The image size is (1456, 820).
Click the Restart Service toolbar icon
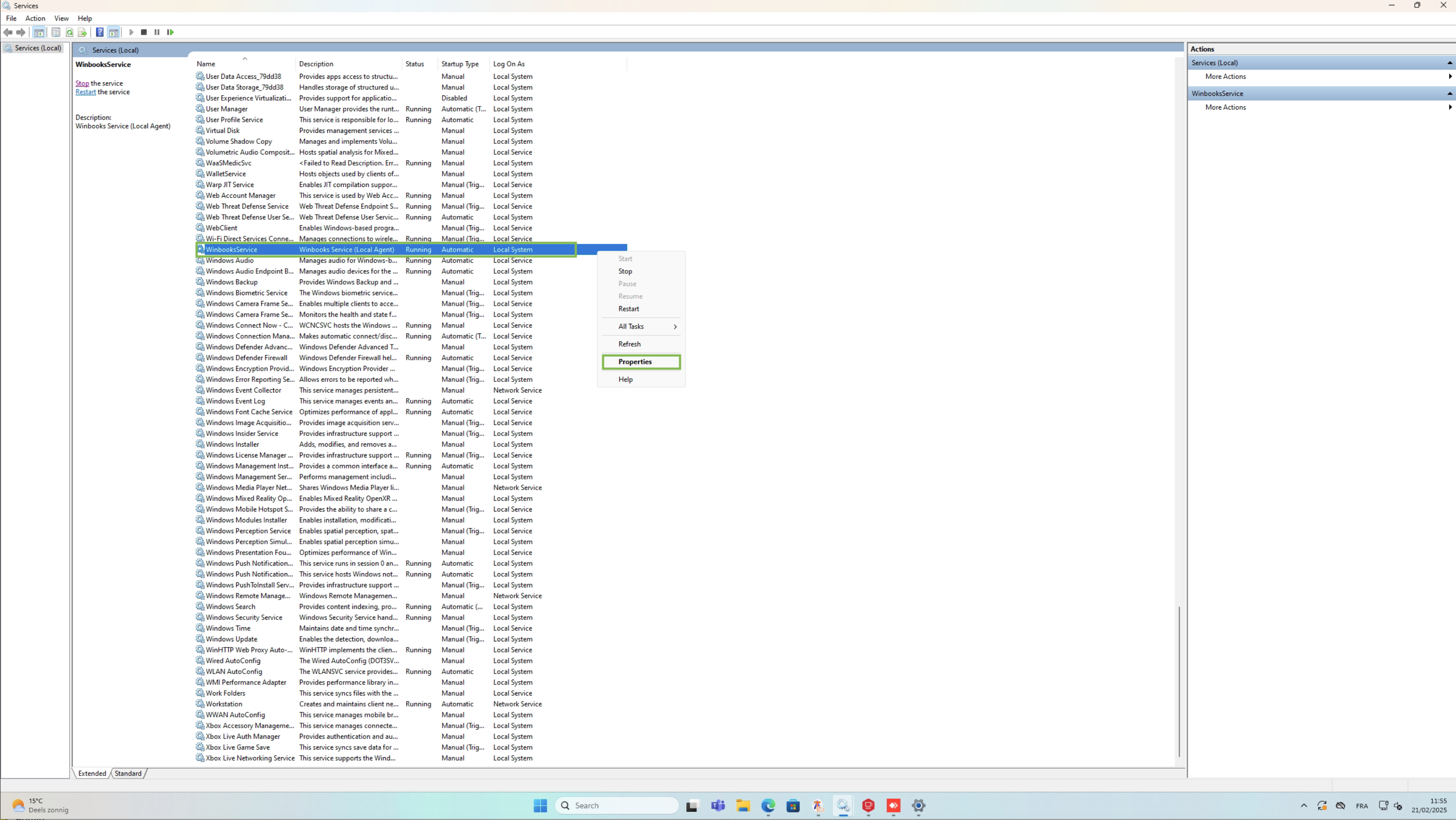tap(170, 32)
